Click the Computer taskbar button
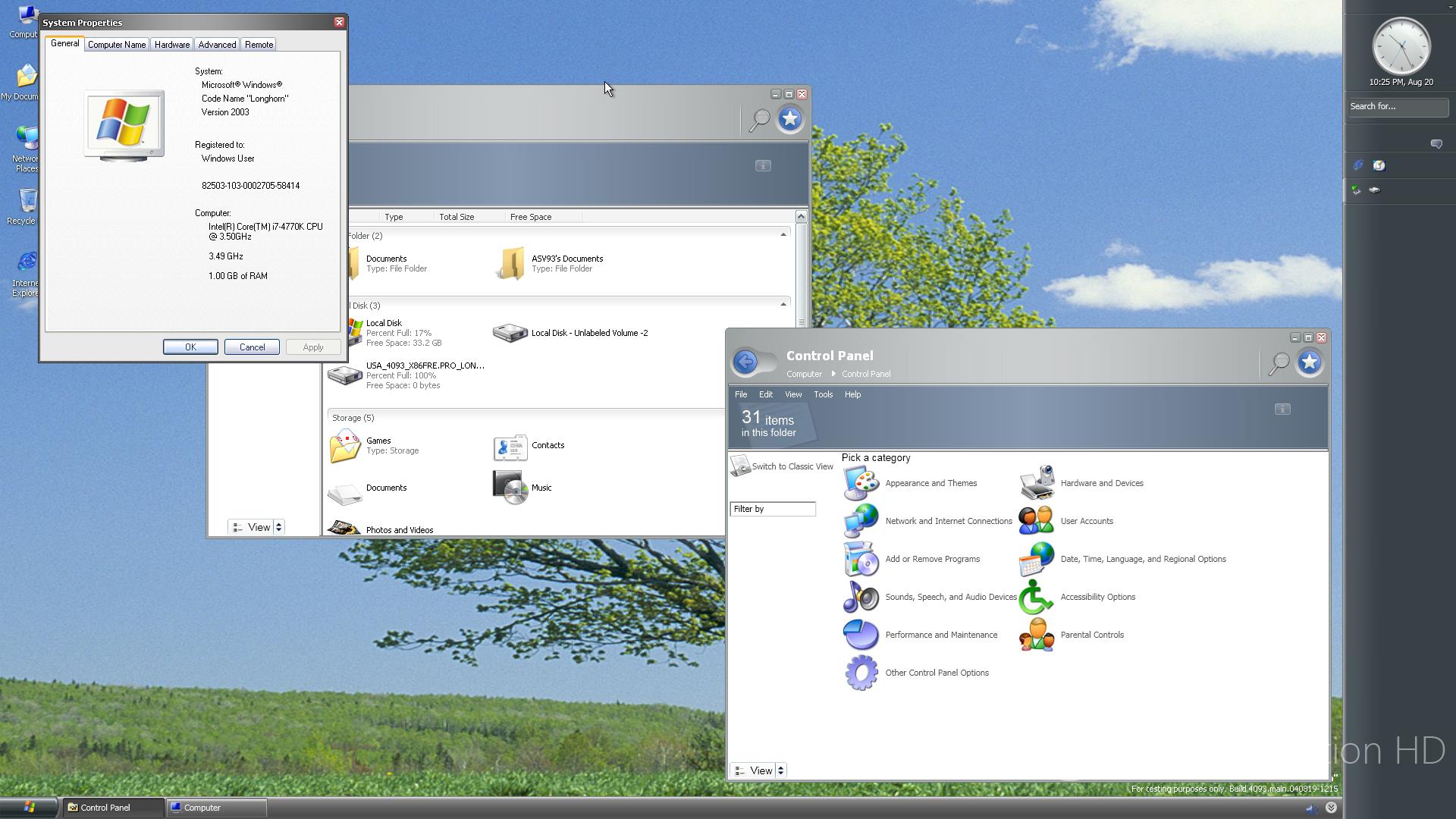Screen dimensions: 1456x819 [217, 808]
